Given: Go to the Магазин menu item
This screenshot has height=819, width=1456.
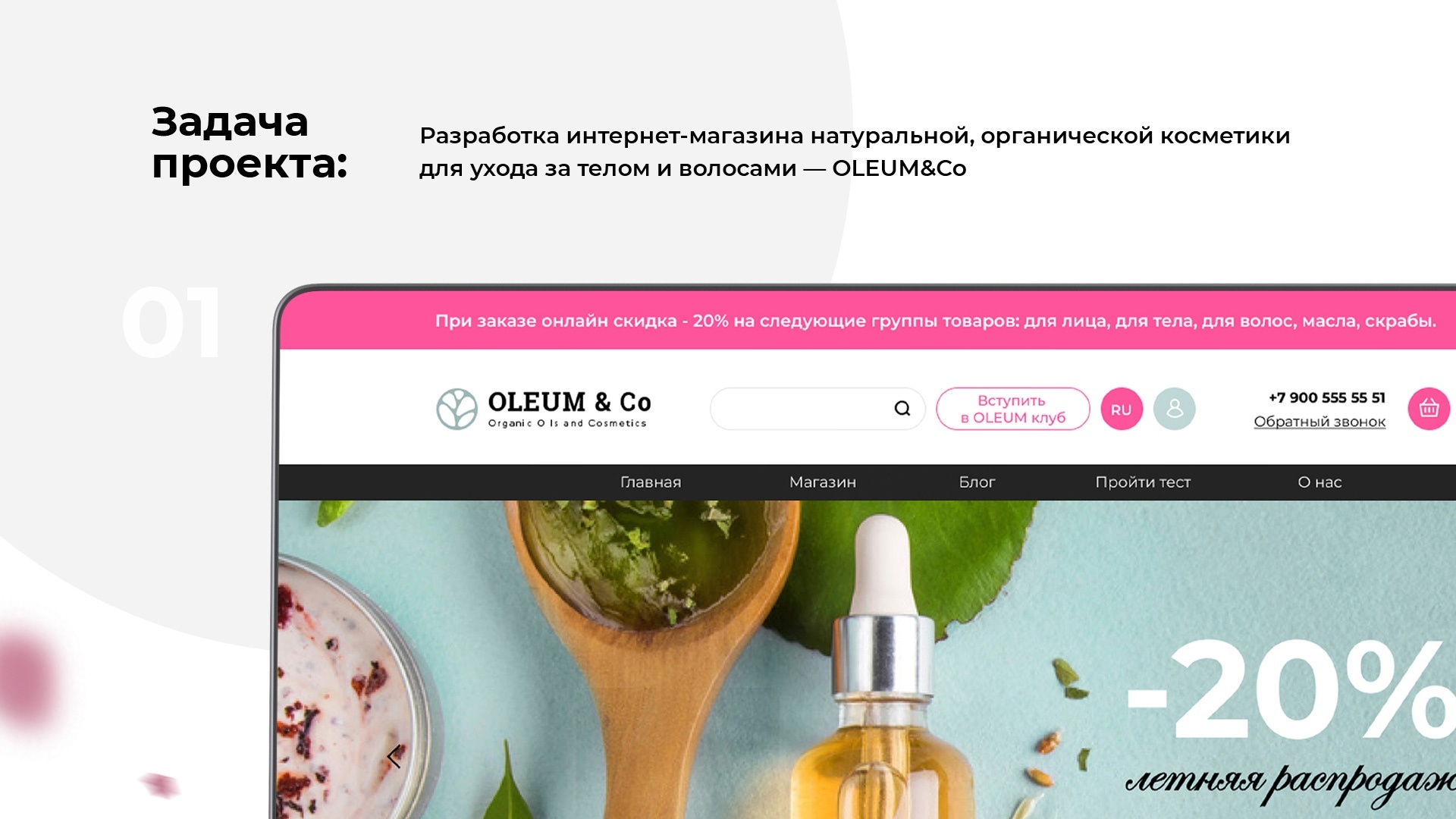Looking at the screenshot, I should pyautogui.click(x=823, y=482).
